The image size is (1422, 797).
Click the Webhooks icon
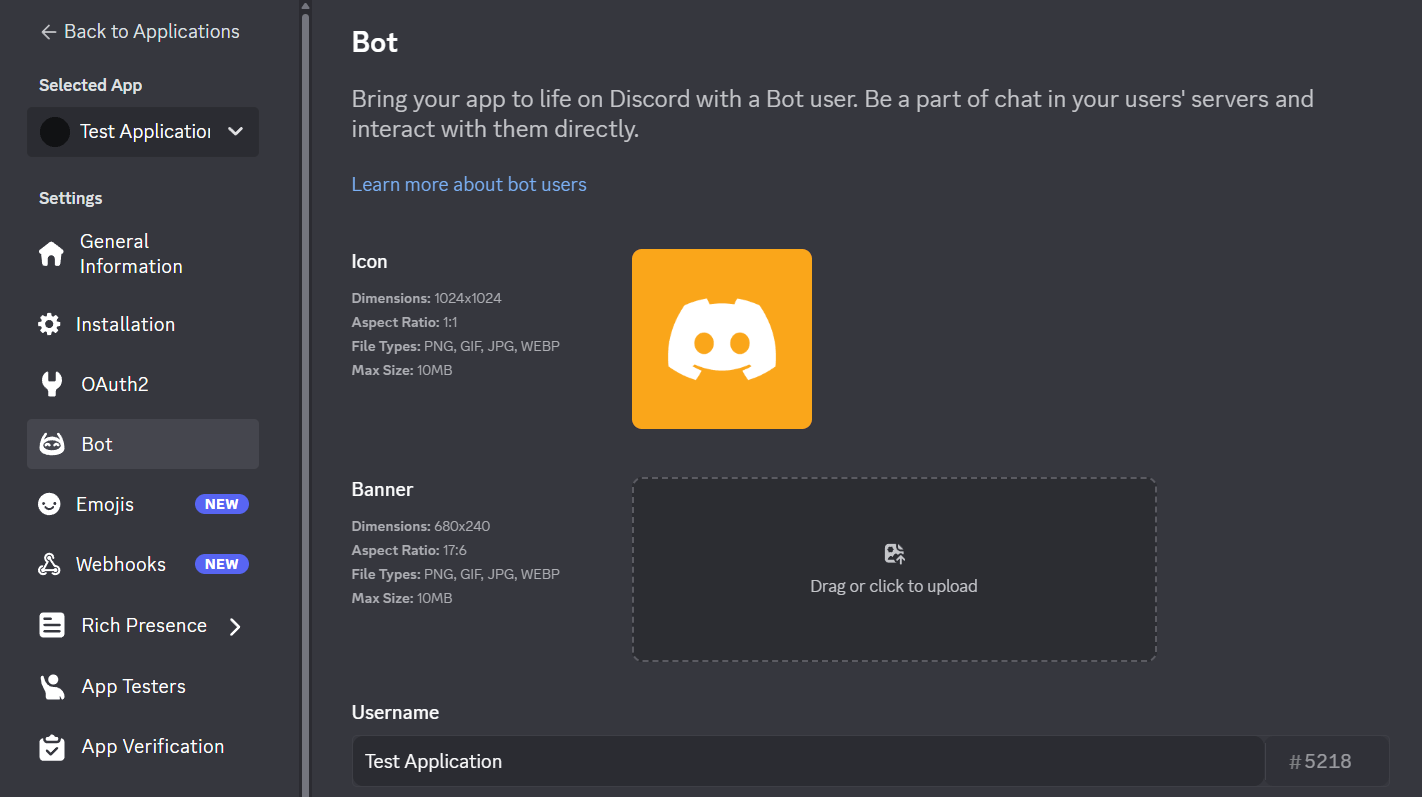tap(49, 565)
